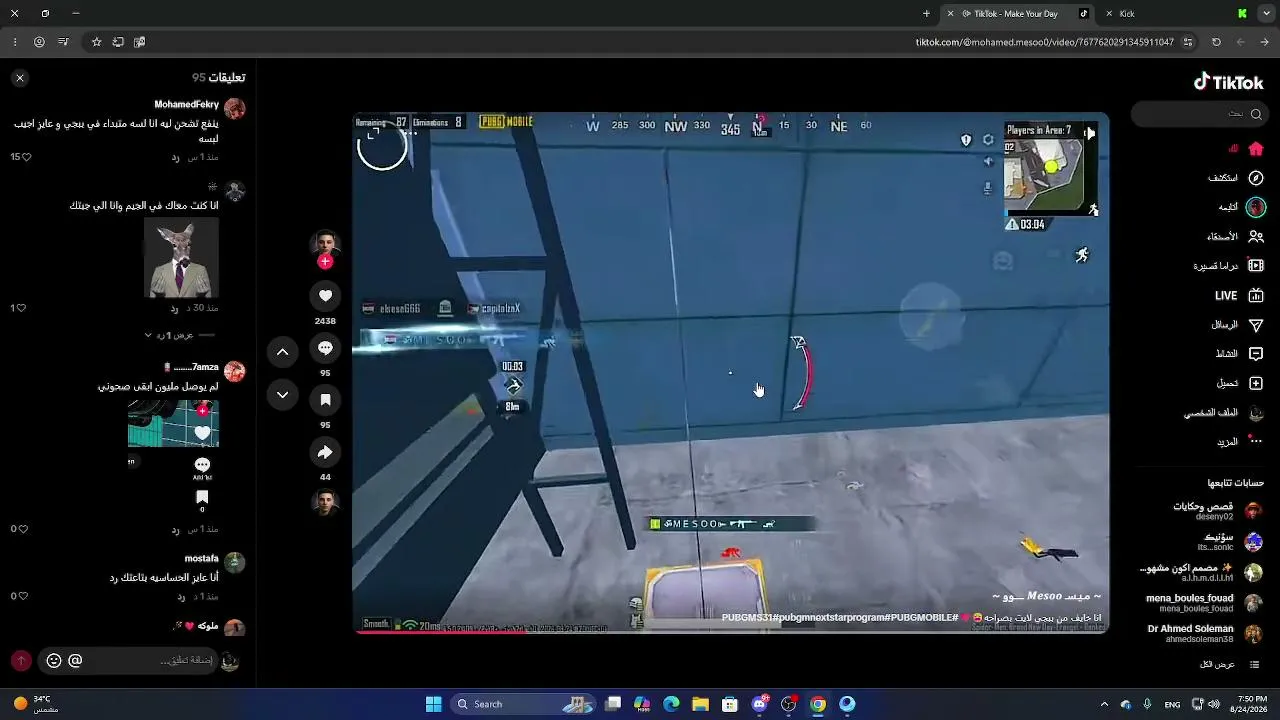Expand the full following accounts list
The height and width of the screenshot is (720, 1280).
[1229, 665]
